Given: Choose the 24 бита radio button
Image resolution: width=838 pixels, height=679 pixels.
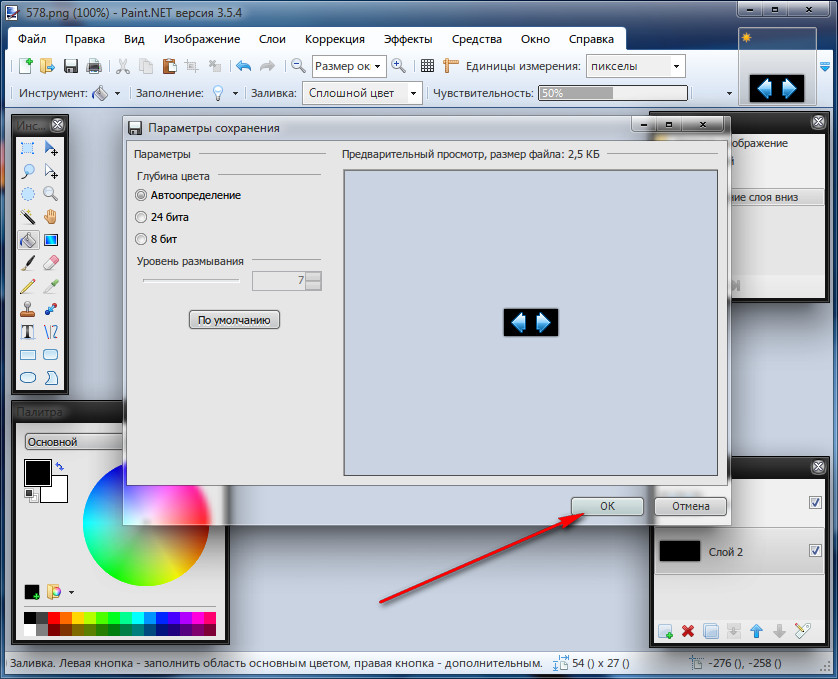Looking at the screenshot, I should [x=141, y=217].
